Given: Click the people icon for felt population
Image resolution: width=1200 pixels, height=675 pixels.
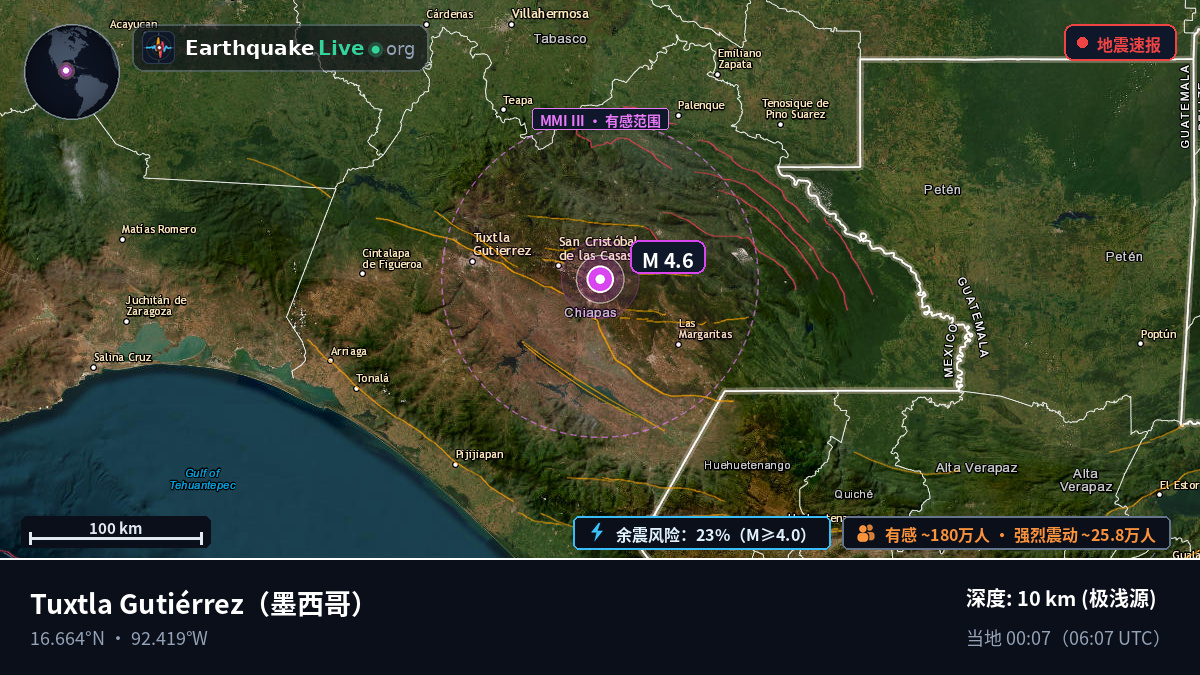Looking at the screenshot, I should point(866,534).
